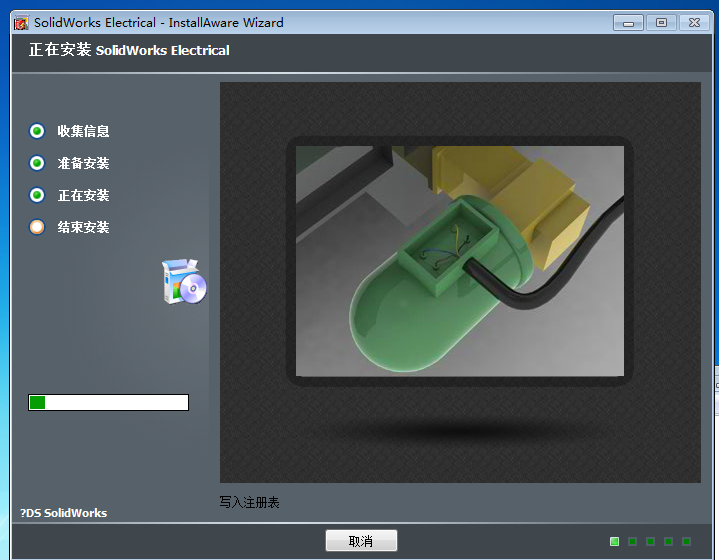
Task: Click the 写入注册表 status text
Action: 249,502
